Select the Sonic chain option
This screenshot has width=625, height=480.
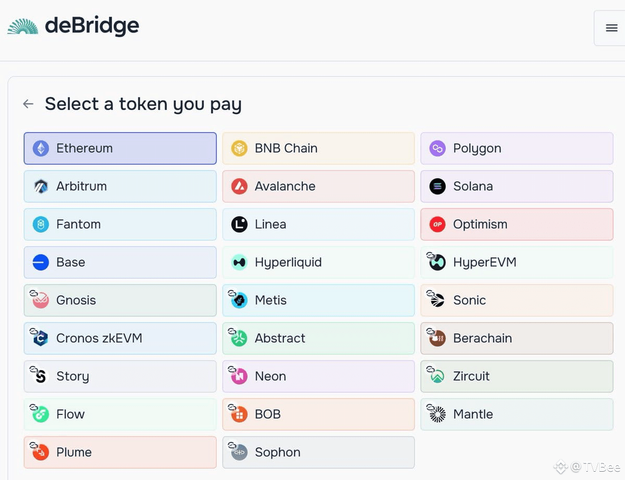pos(516,301)
